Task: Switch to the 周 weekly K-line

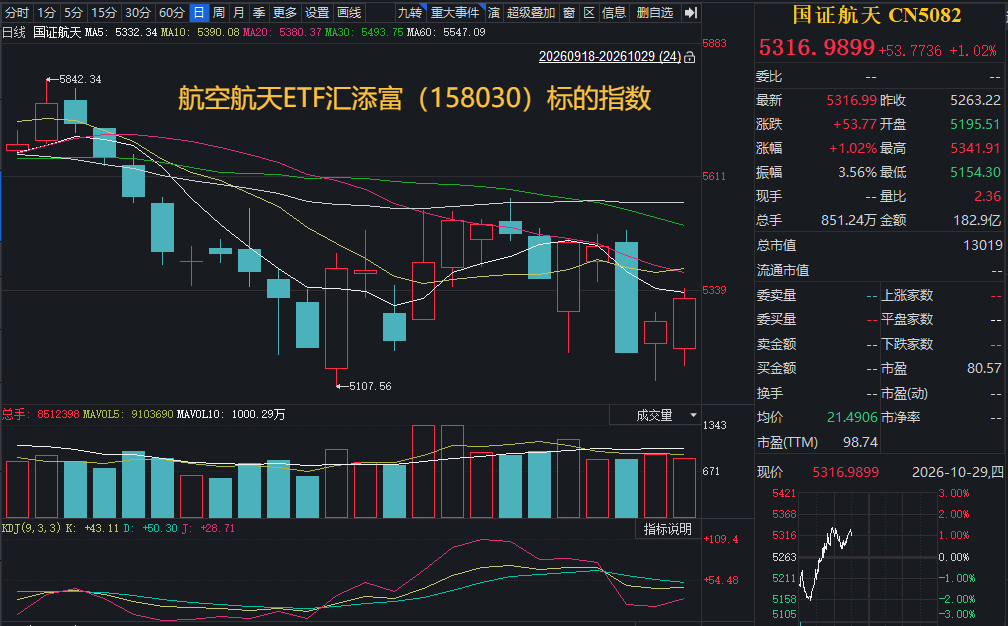Action: [x=219, y=13]
